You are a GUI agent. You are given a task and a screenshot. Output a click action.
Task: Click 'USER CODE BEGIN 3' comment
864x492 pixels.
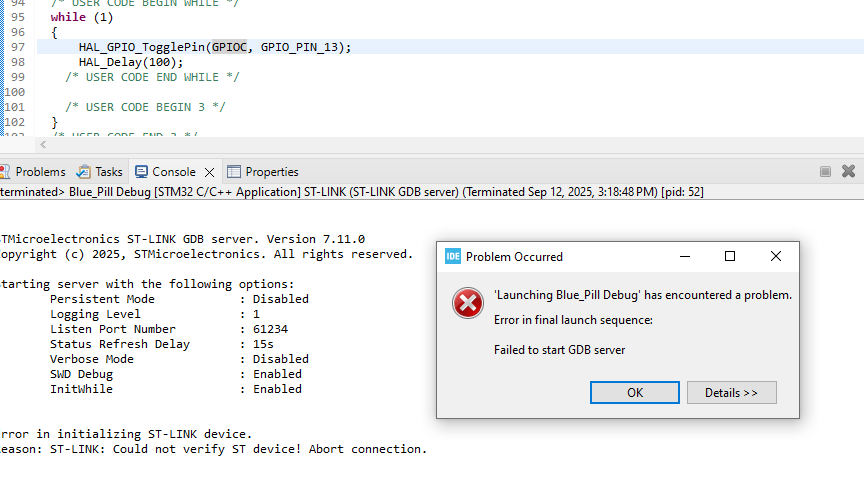click(145, 107)
